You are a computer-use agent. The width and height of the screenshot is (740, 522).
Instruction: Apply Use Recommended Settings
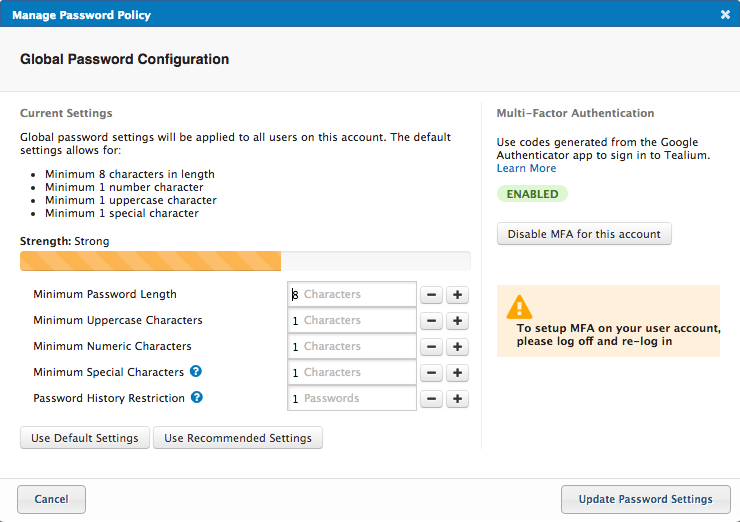pyautogui.click(x=238, y=438)
